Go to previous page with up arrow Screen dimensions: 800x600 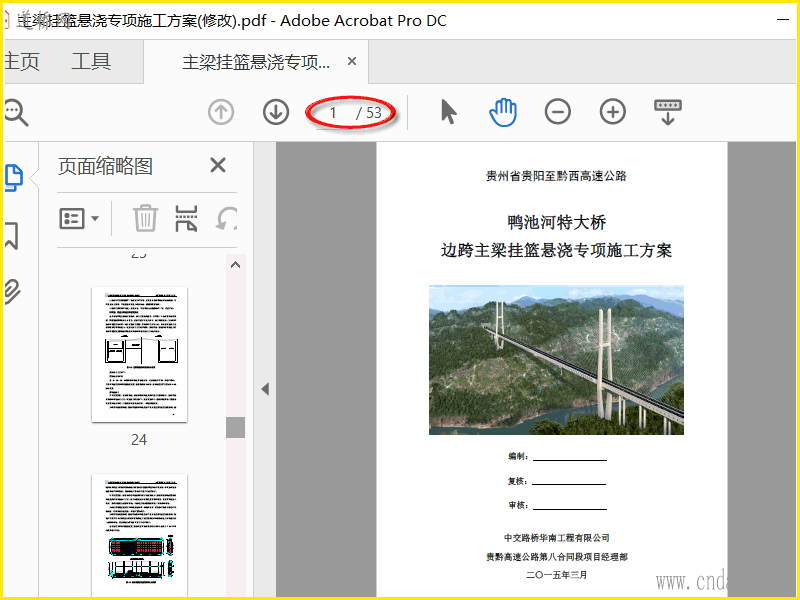click(x=221, y=112)
